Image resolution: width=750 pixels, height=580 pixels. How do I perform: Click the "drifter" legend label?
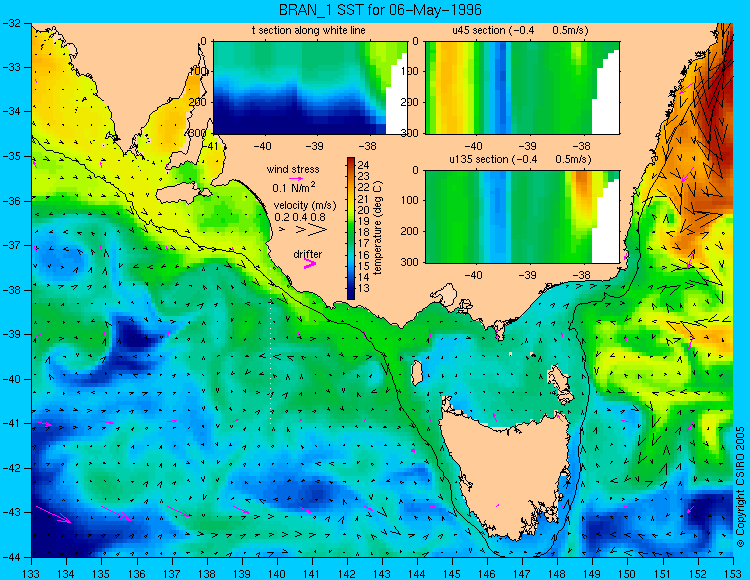click(x=308, y=254)
